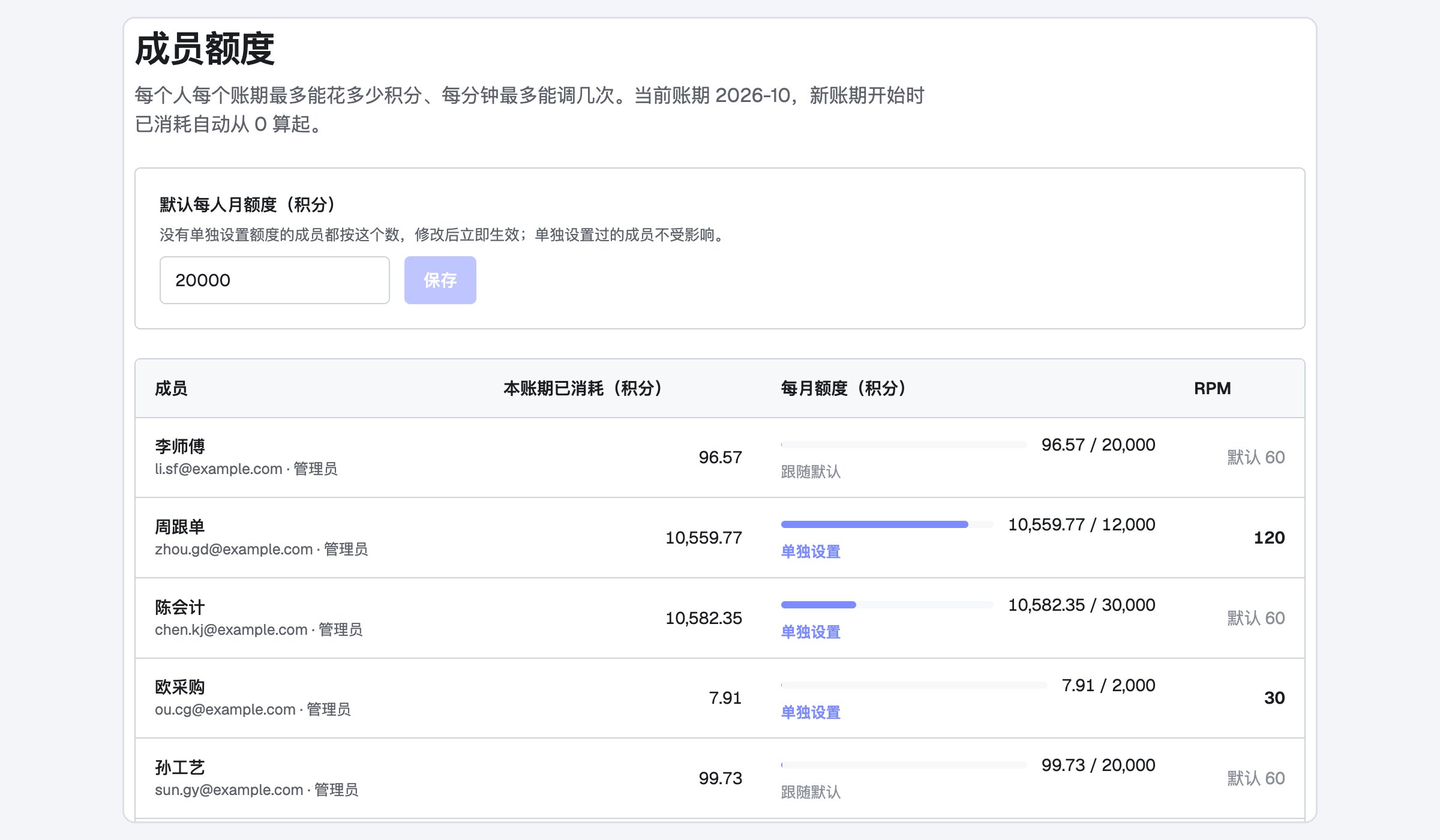Viewport: 1440px width, 840px height.
Task: Click 李师傅's quota progress bar
Action: [x=904, y=445]
